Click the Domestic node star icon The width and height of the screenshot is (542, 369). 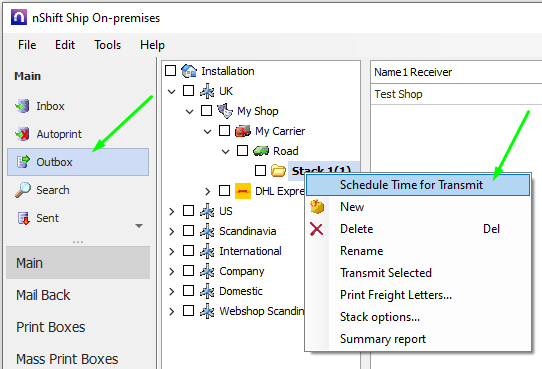click(207, 291)
